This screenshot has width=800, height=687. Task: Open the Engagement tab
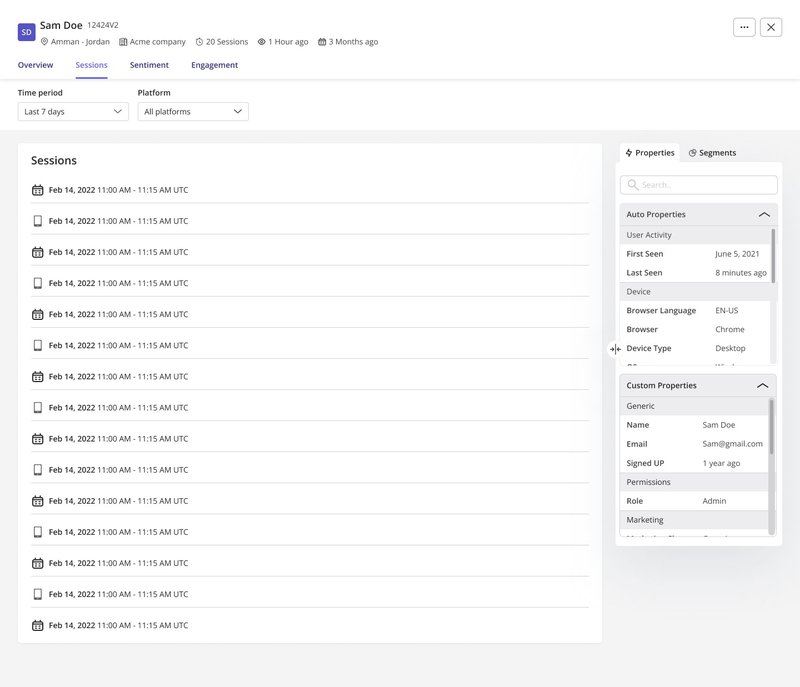coord(214,65)
